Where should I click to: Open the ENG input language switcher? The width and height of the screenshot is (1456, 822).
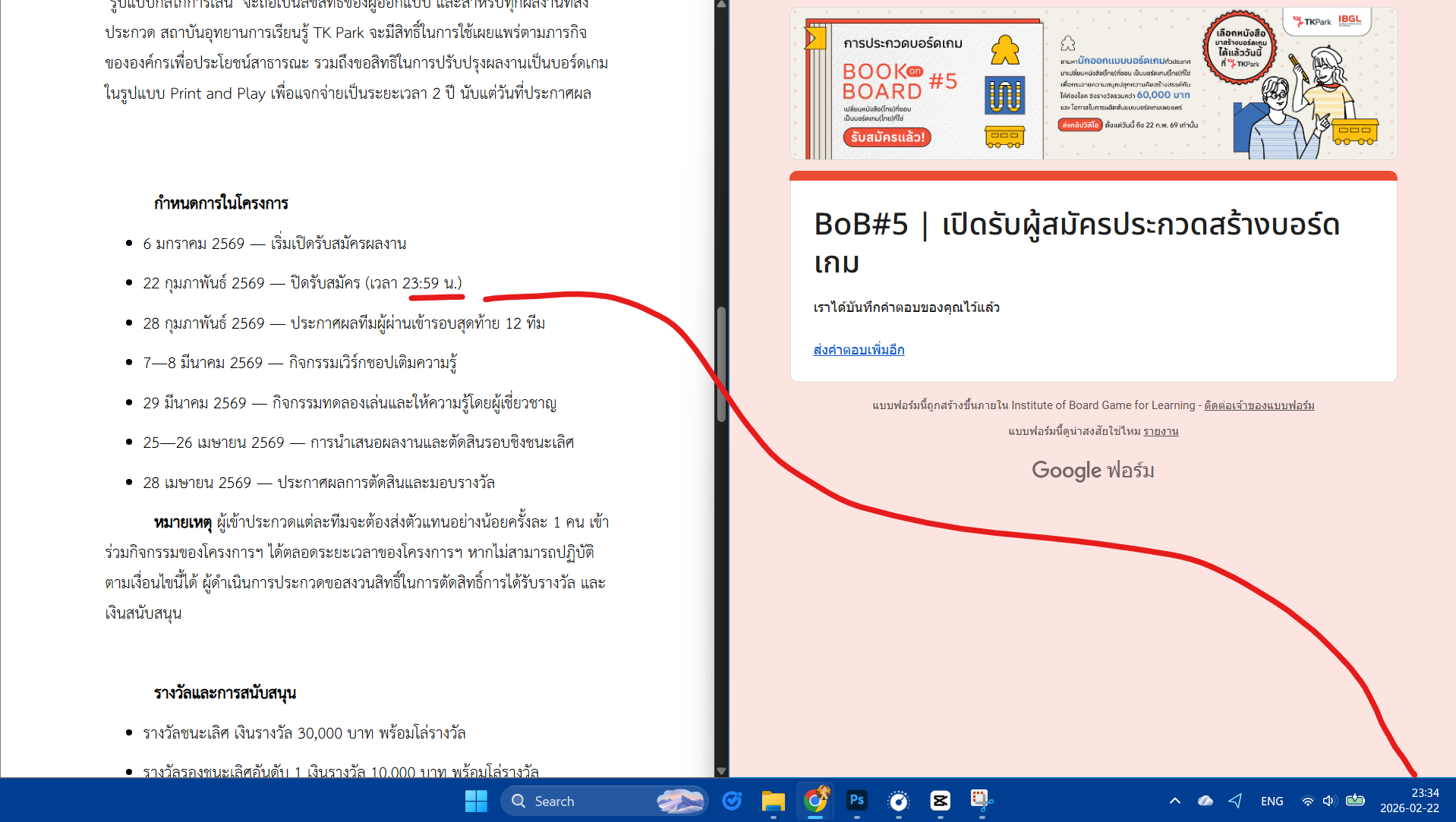1272,801
